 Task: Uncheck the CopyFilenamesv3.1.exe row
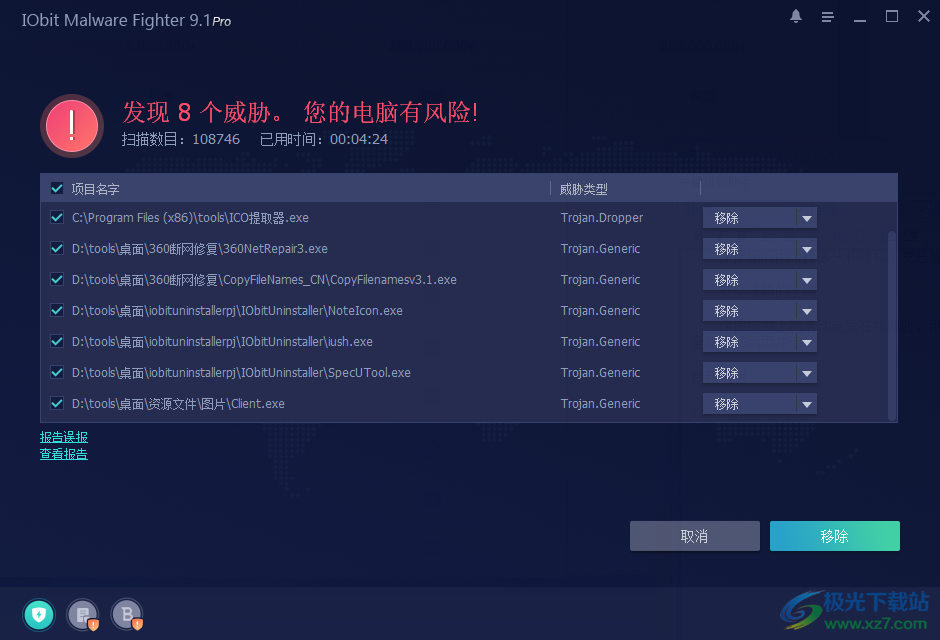(57, 280)
